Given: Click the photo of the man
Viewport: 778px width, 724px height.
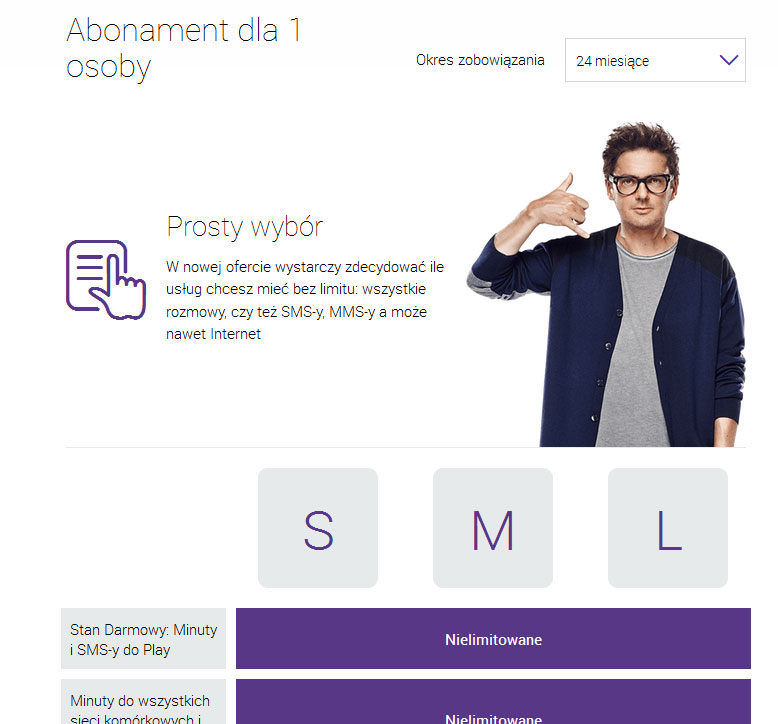Looking at the screenshot, I should point(606,284).
